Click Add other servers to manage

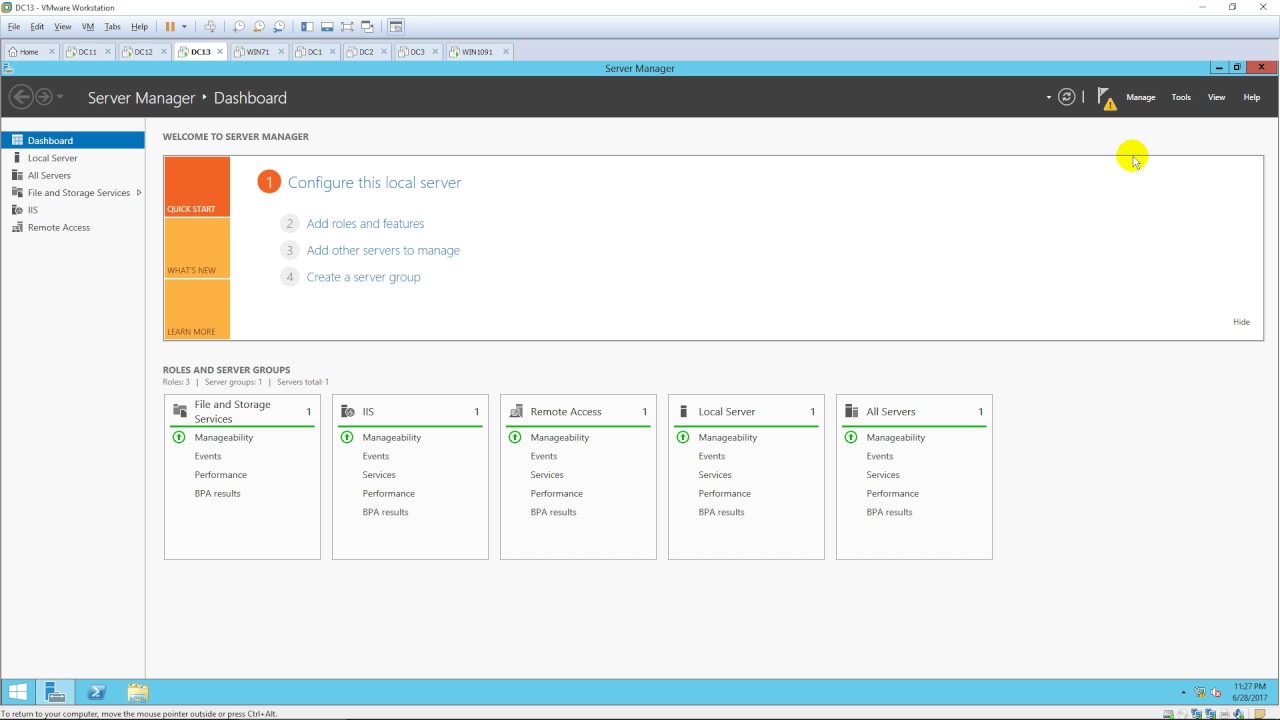tap(383, 251)
